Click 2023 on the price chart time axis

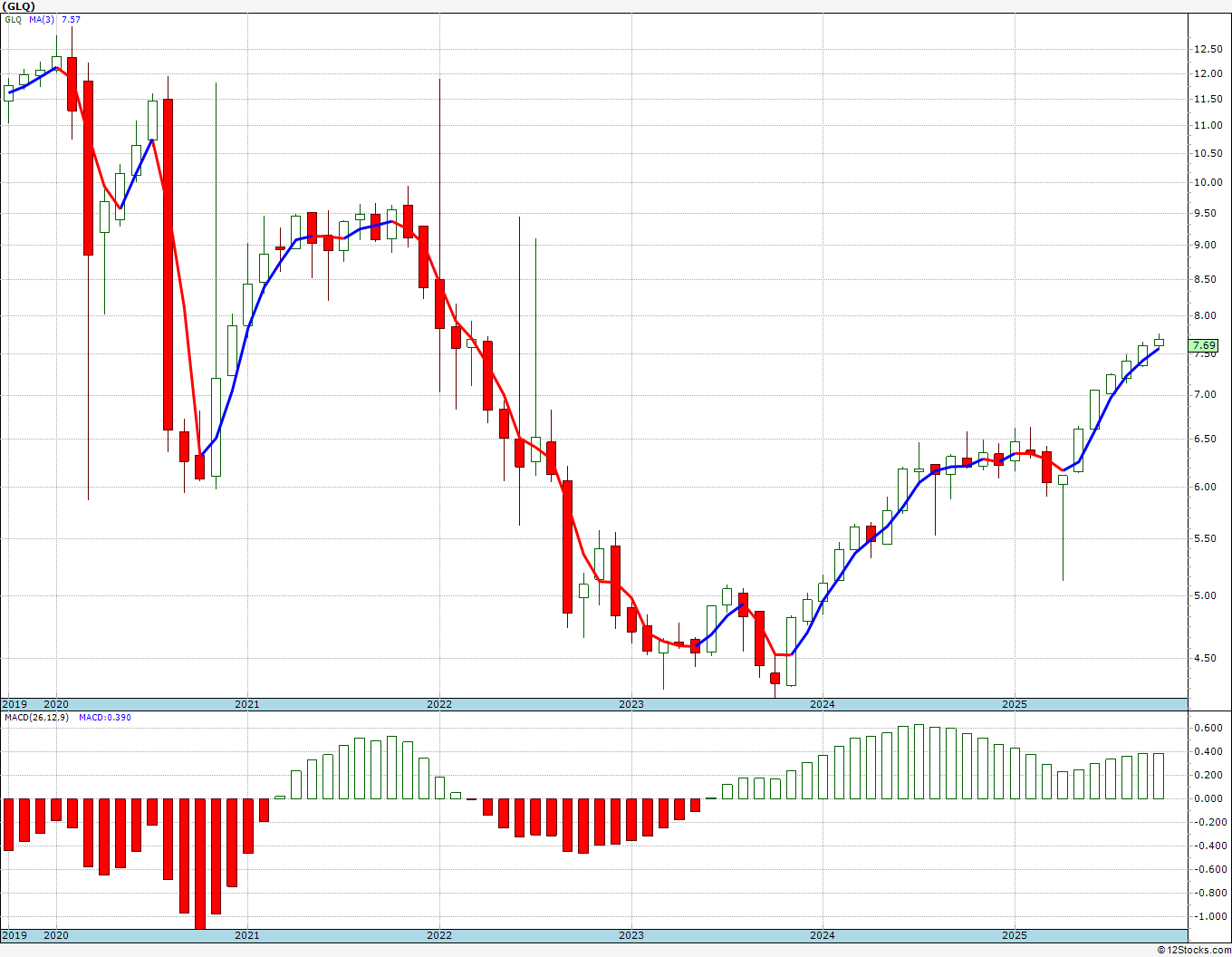[x=631, y=704]
